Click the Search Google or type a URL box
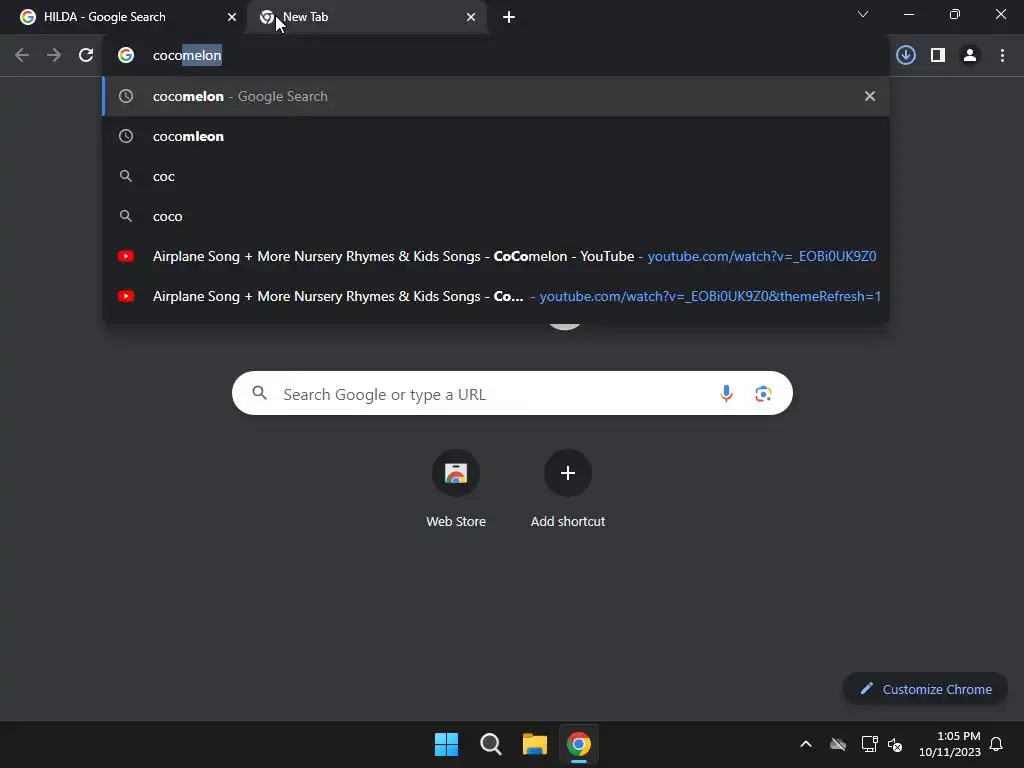 (512, 393)
